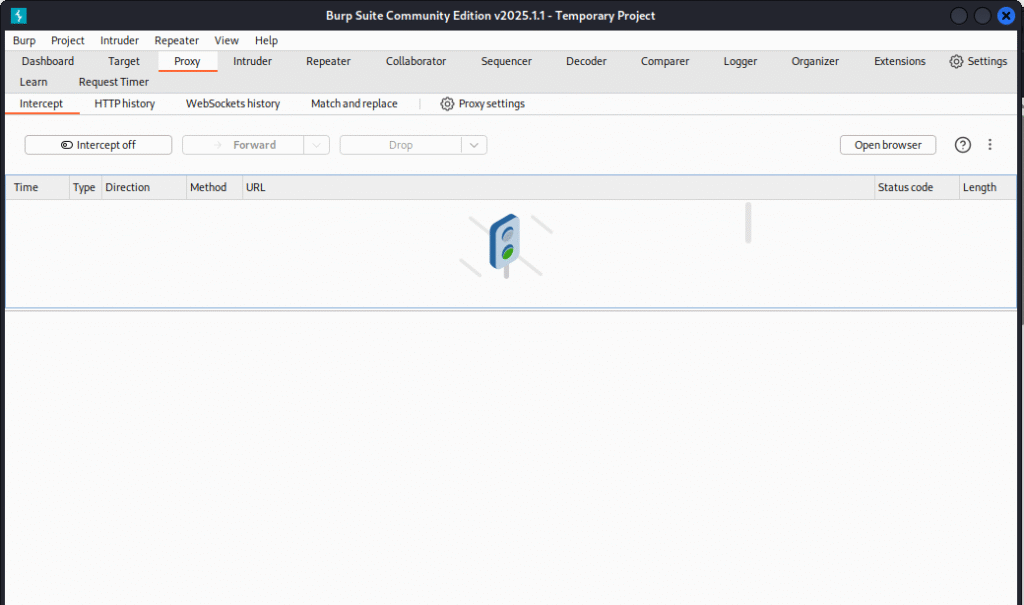This screenshot has height=605, width=1024.
Task: Click the Drop button
Action: click(401, 145)
